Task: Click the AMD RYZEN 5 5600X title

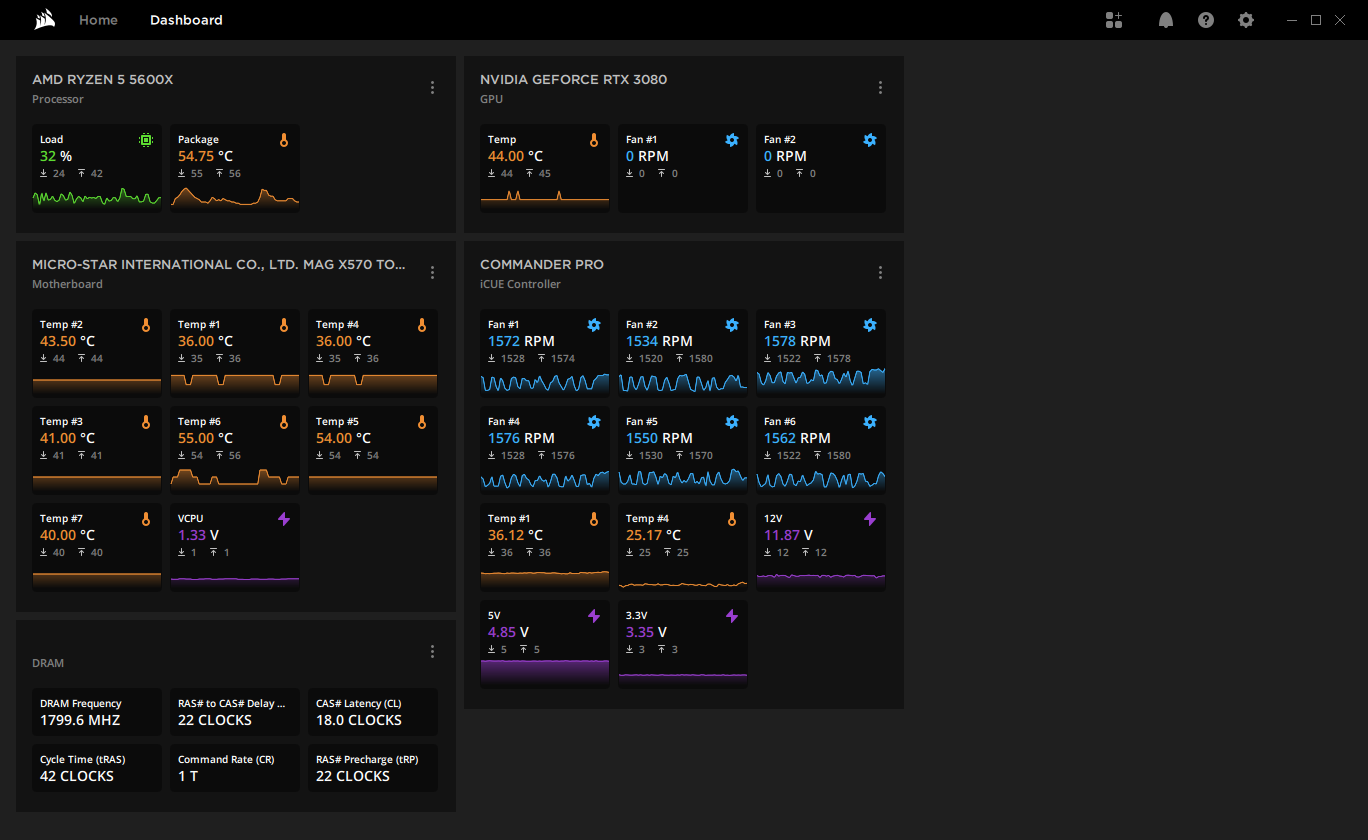Action: 103,80
